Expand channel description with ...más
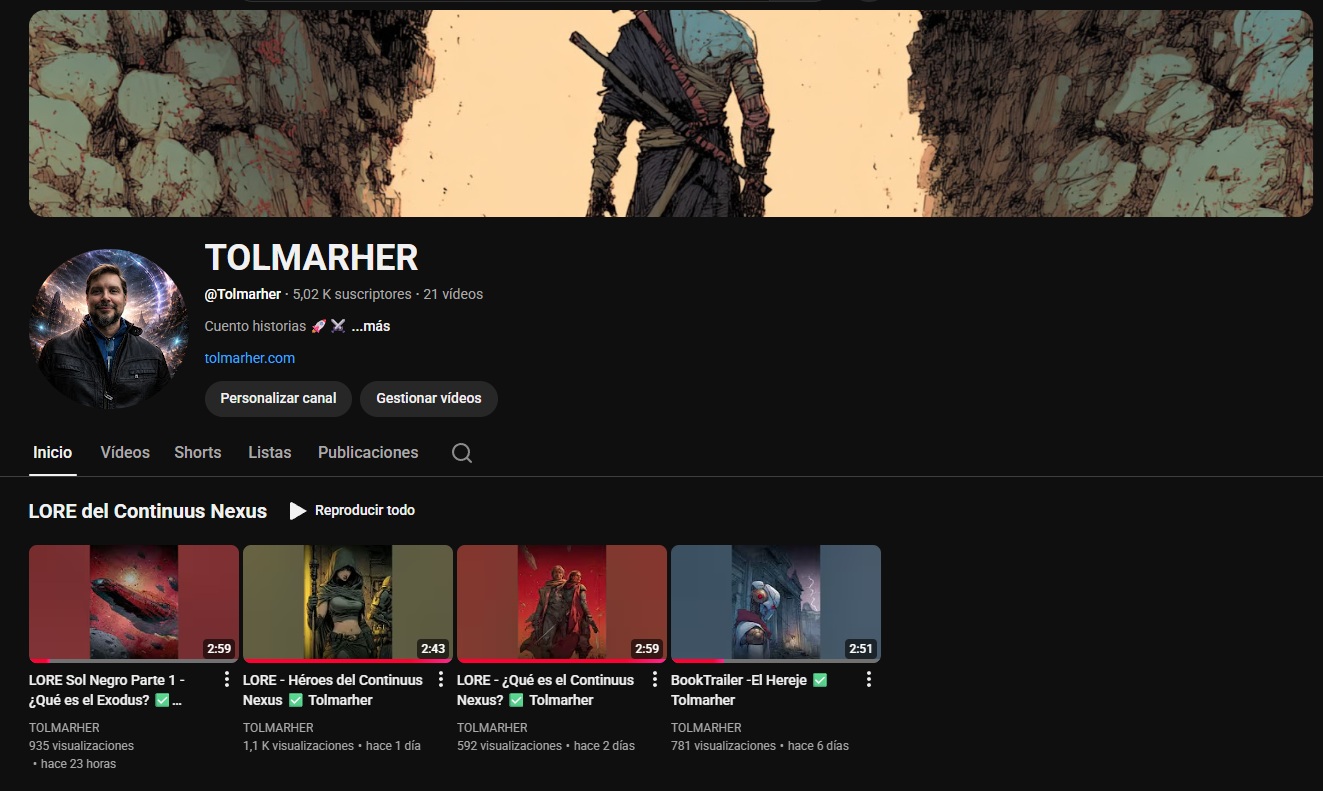The height and width of the screenshot is (791, 1323). 370,326
